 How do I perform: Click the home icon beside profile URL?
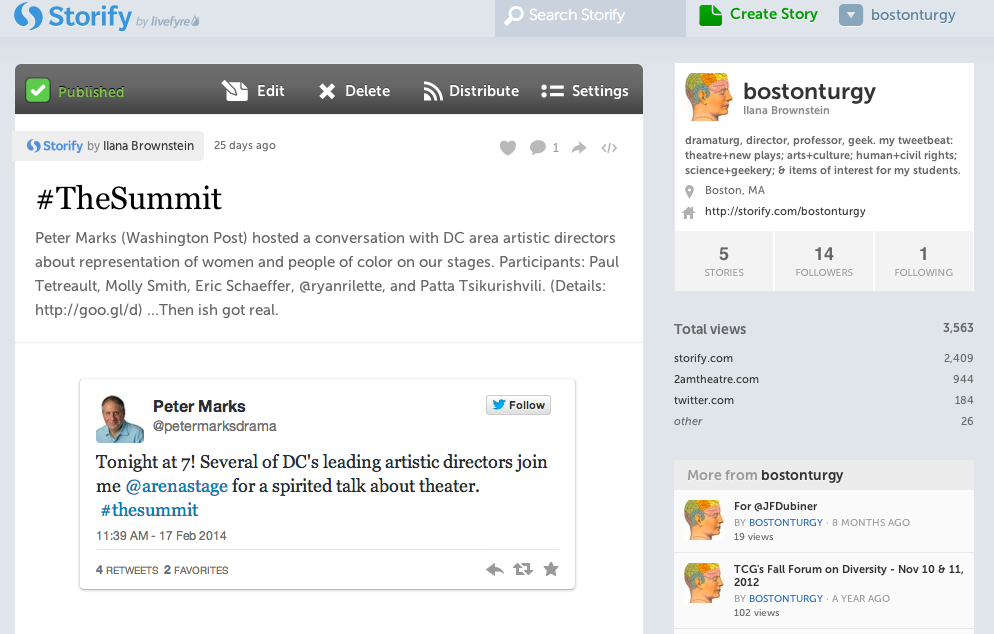tap(689, 212)
